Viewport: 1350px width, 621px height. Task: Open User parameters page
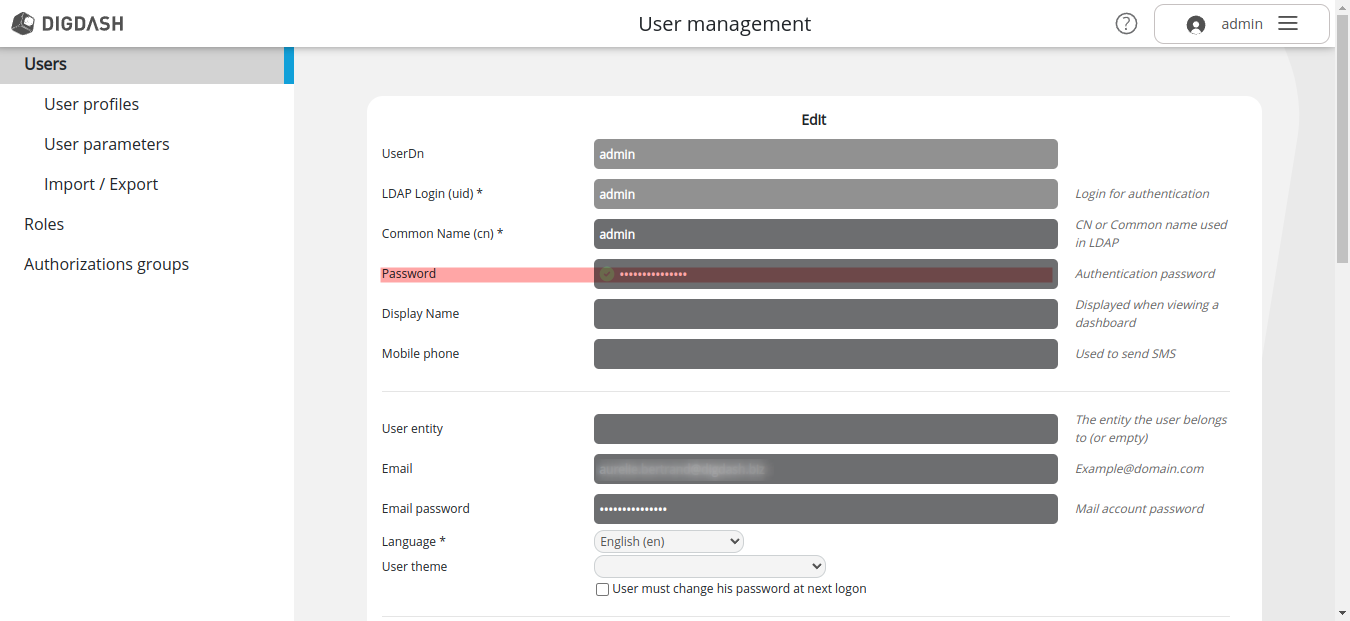(x=106, y=144)
